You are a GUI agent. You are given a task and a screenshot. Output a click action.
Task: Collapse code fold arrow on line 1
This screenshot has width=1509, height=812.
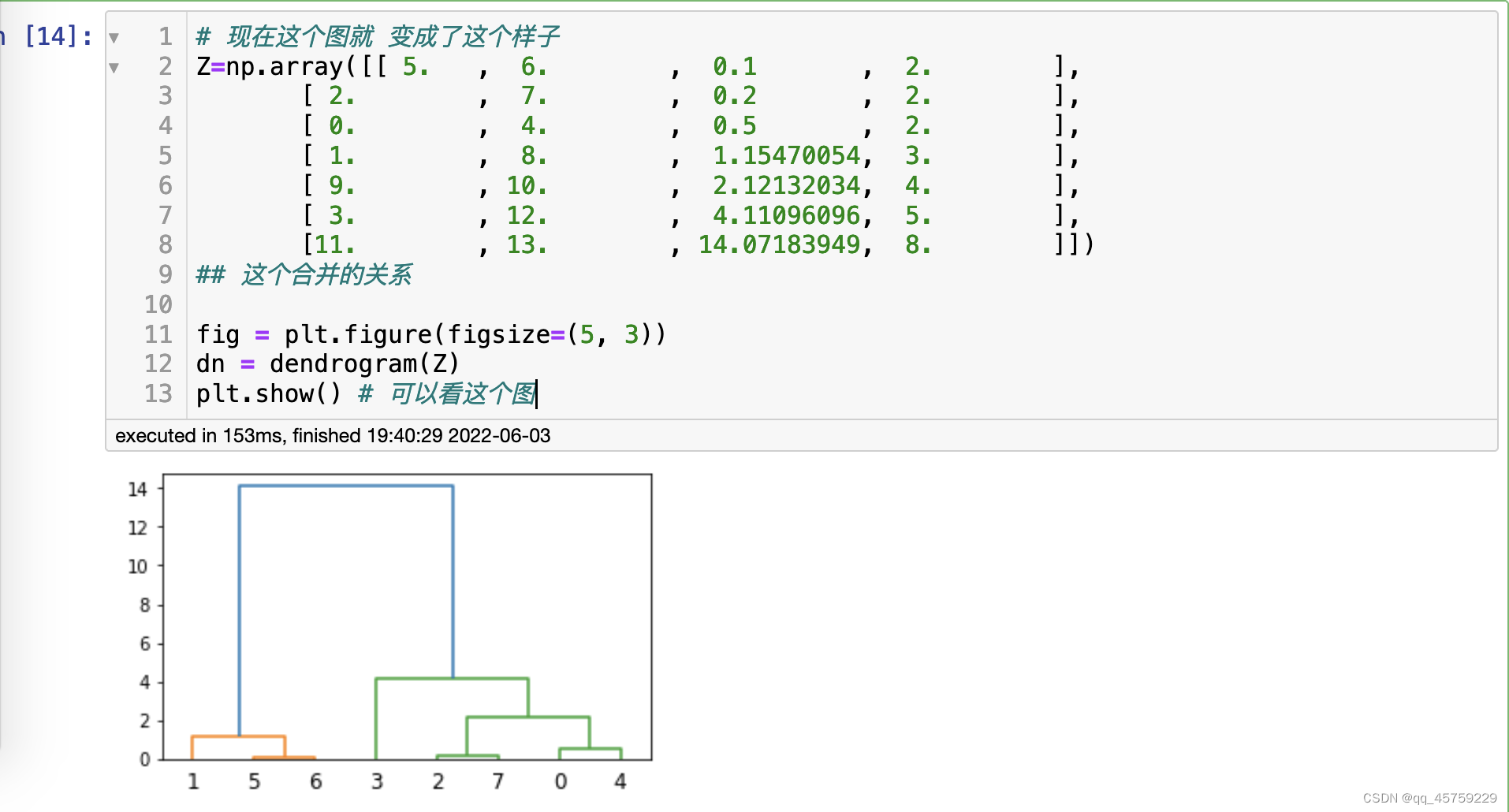(114, 38)
